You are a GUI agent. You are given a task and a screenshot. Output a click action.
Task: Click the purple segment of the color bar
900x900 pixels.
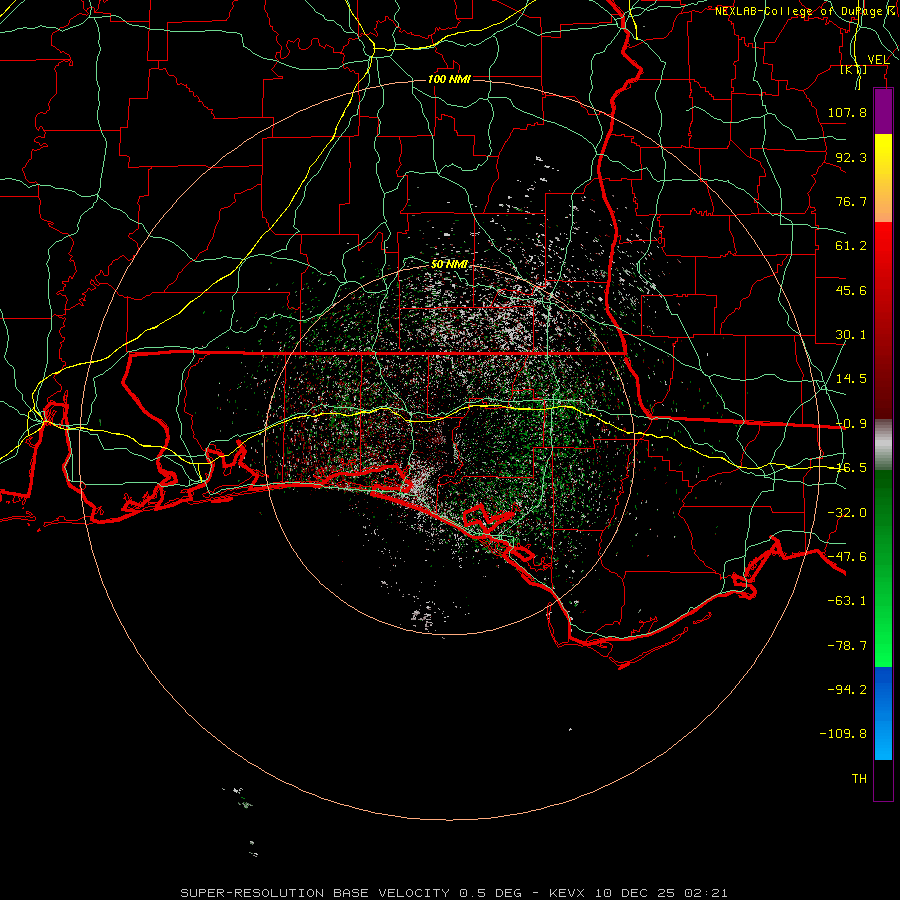[883, 111]
